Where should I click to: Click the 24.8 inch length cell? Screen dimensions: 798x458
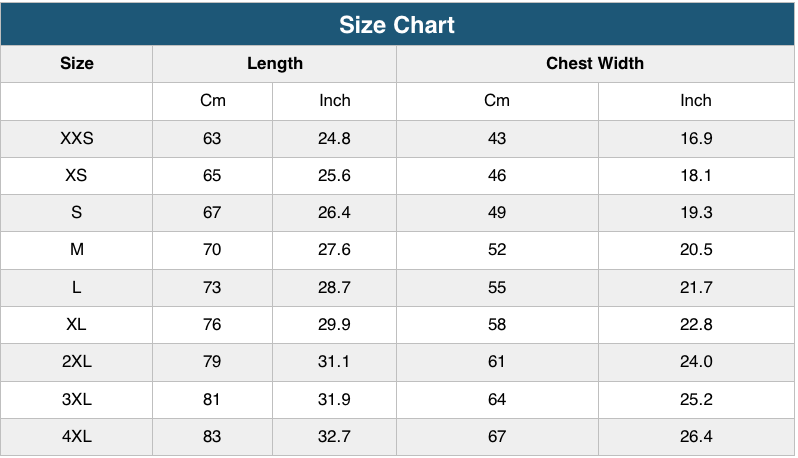334,139
